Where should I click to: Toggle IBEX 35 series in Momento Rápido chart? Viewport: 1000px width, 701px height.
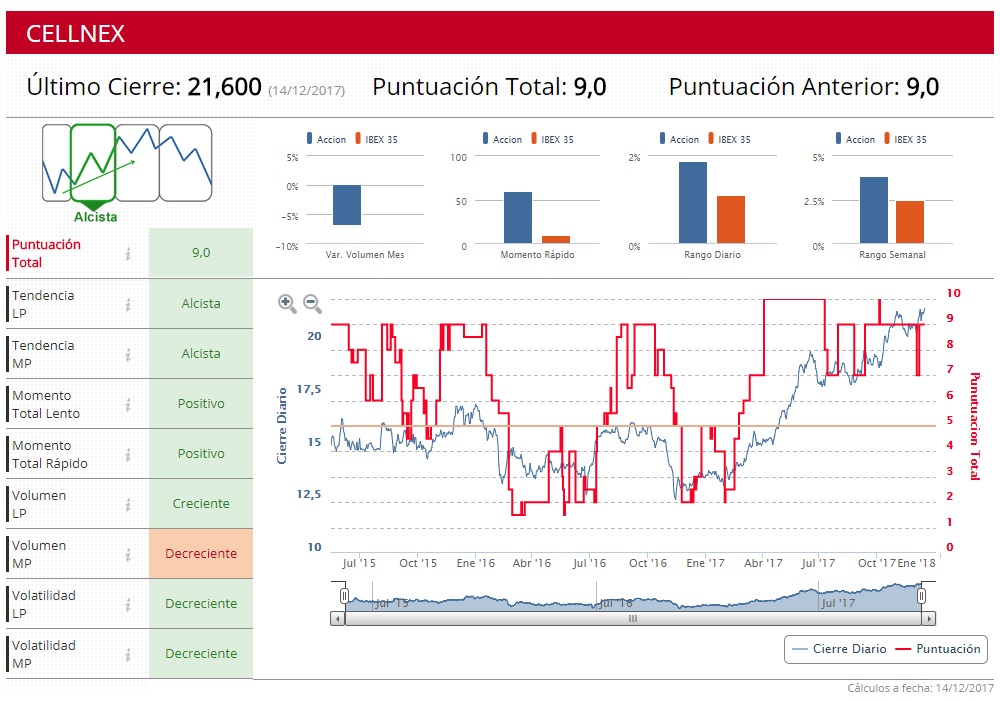pos(552,139)
